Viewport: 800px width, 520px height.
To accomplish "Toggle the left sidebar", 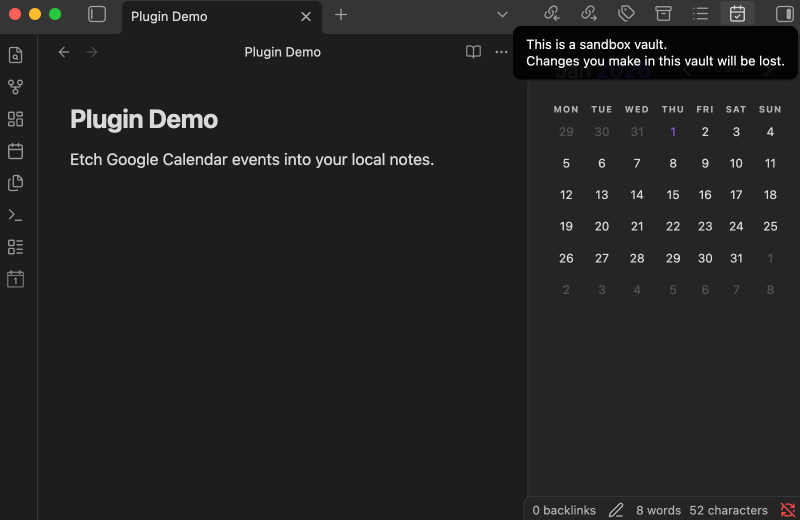I will [97, 14].
